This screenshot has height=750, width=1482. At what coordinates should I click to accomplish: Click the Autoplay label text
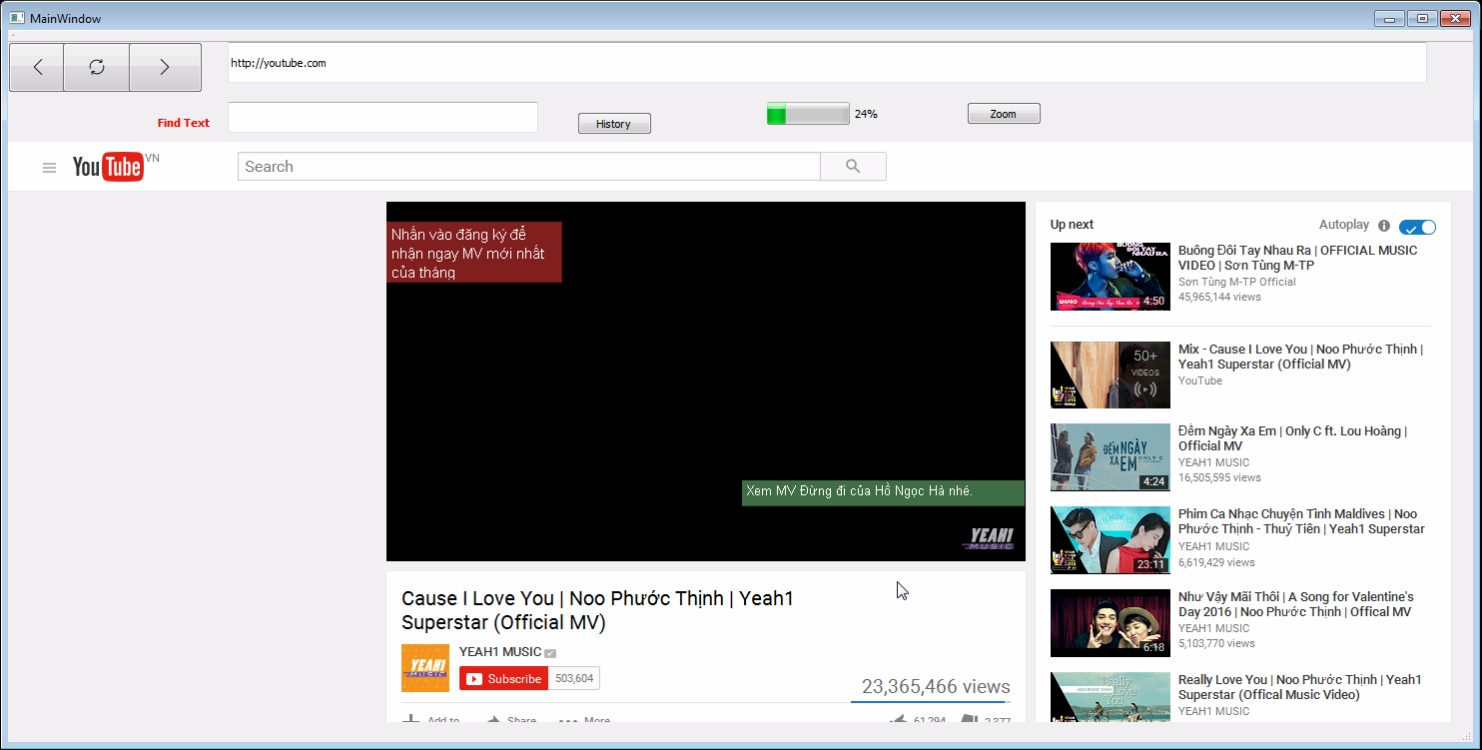click(1344, 225)
